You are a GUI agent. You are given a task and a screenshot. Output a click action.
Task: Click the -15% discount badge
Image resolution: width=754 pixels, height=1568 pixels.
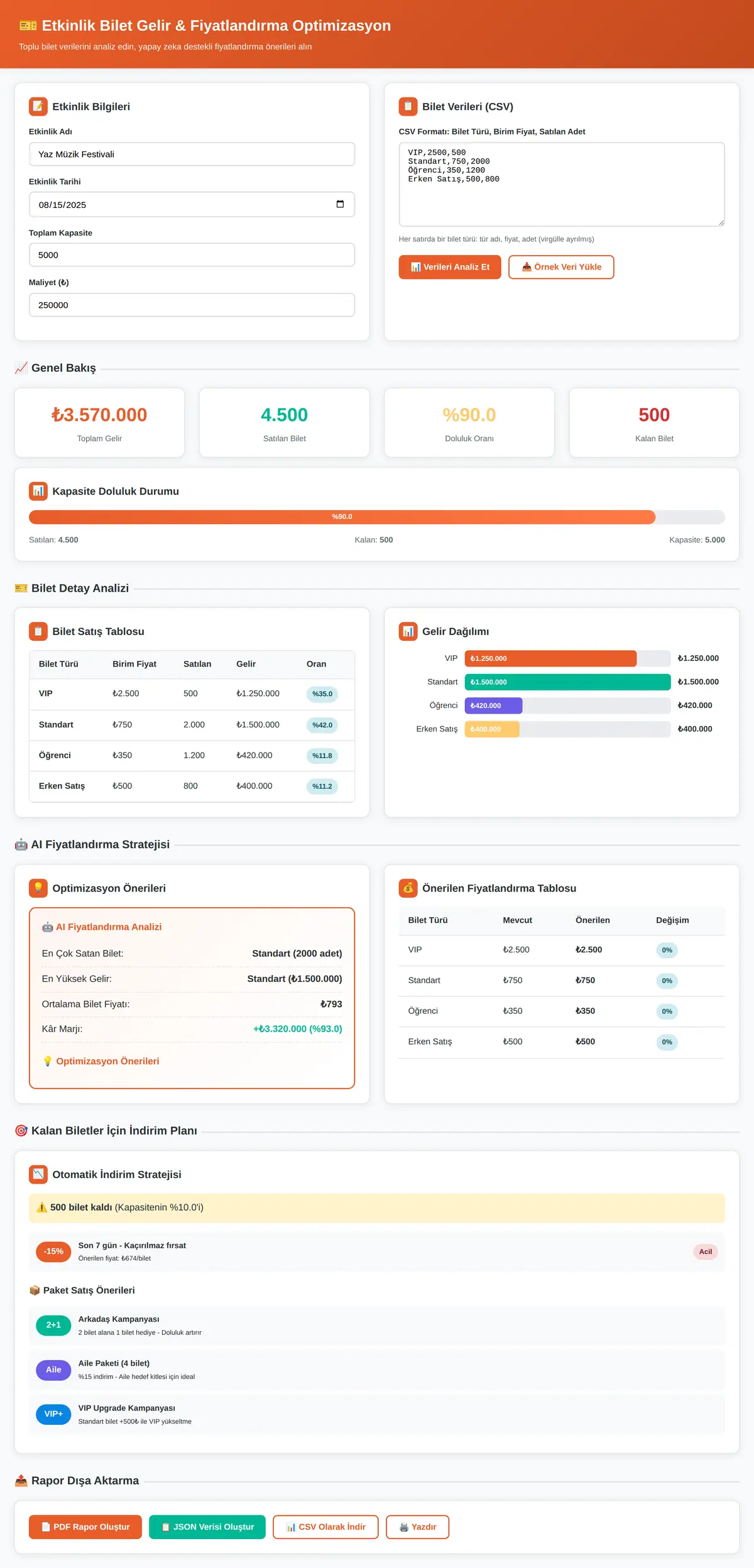coord(53,1251)
